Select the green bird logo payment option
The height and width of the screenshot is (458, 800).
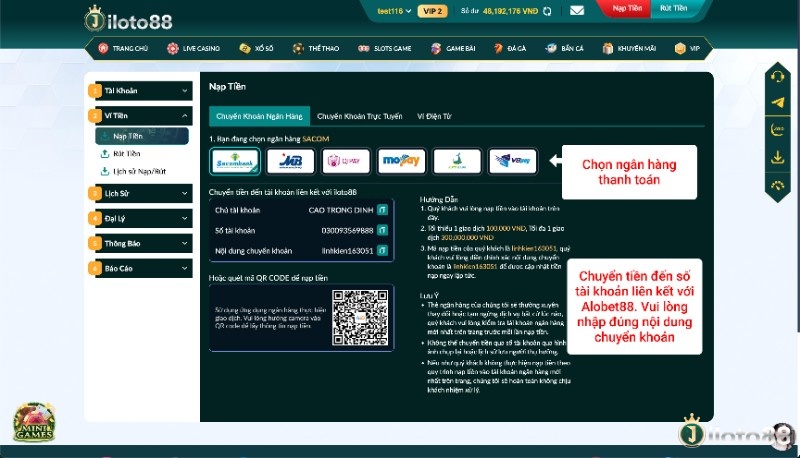(457, 161)
